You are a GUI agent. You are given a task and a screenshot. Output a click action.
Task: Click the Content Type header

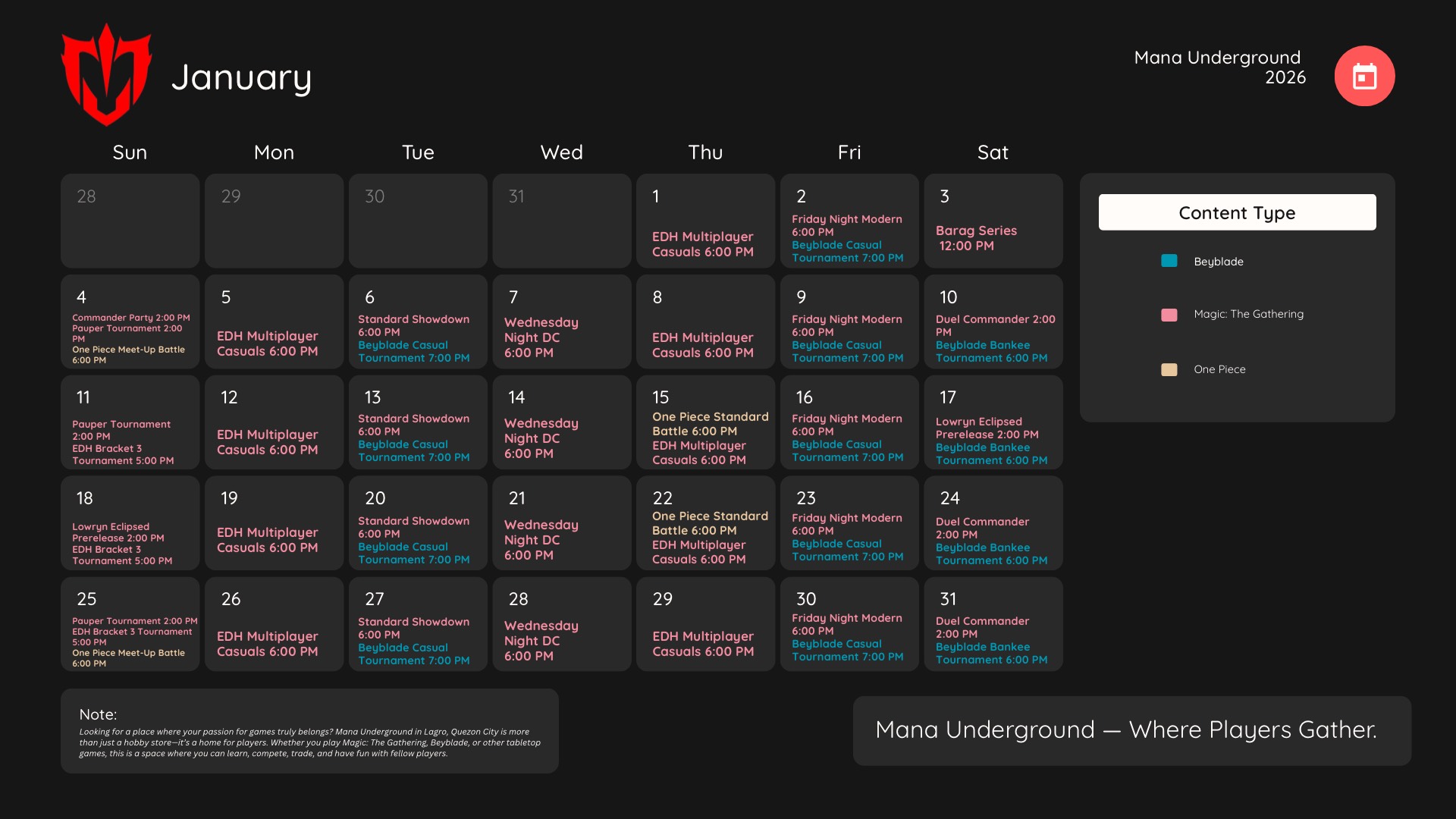click(1237, 212)
